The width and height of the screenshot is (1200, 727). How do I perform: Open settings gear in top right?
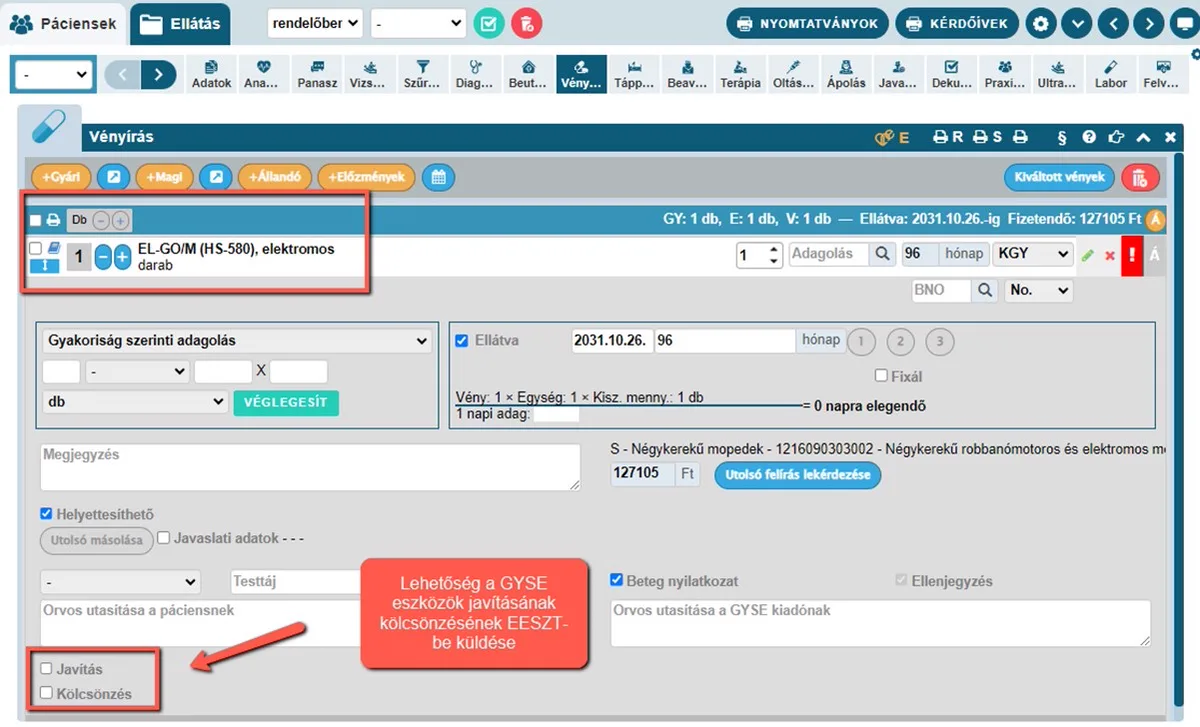1041,22
